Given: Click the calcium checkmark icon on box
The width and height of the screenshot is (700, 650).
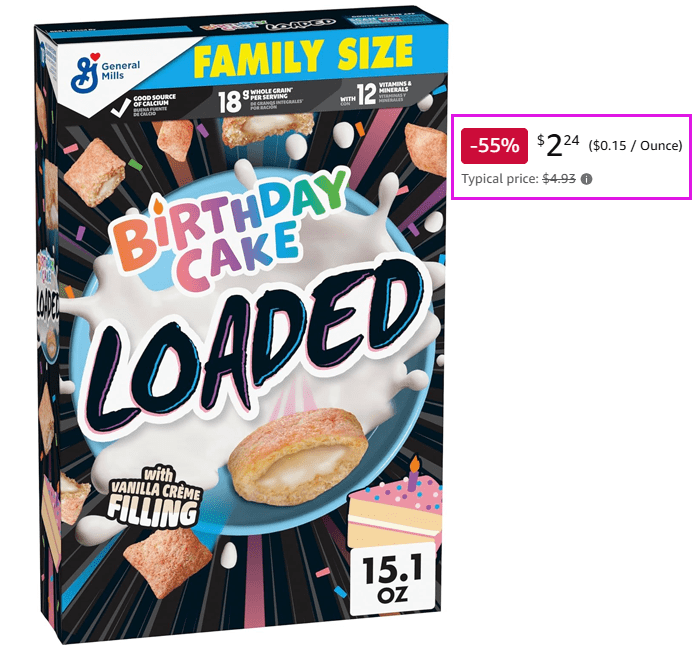Looking at the screenshot, I should [x=121, y=107].
